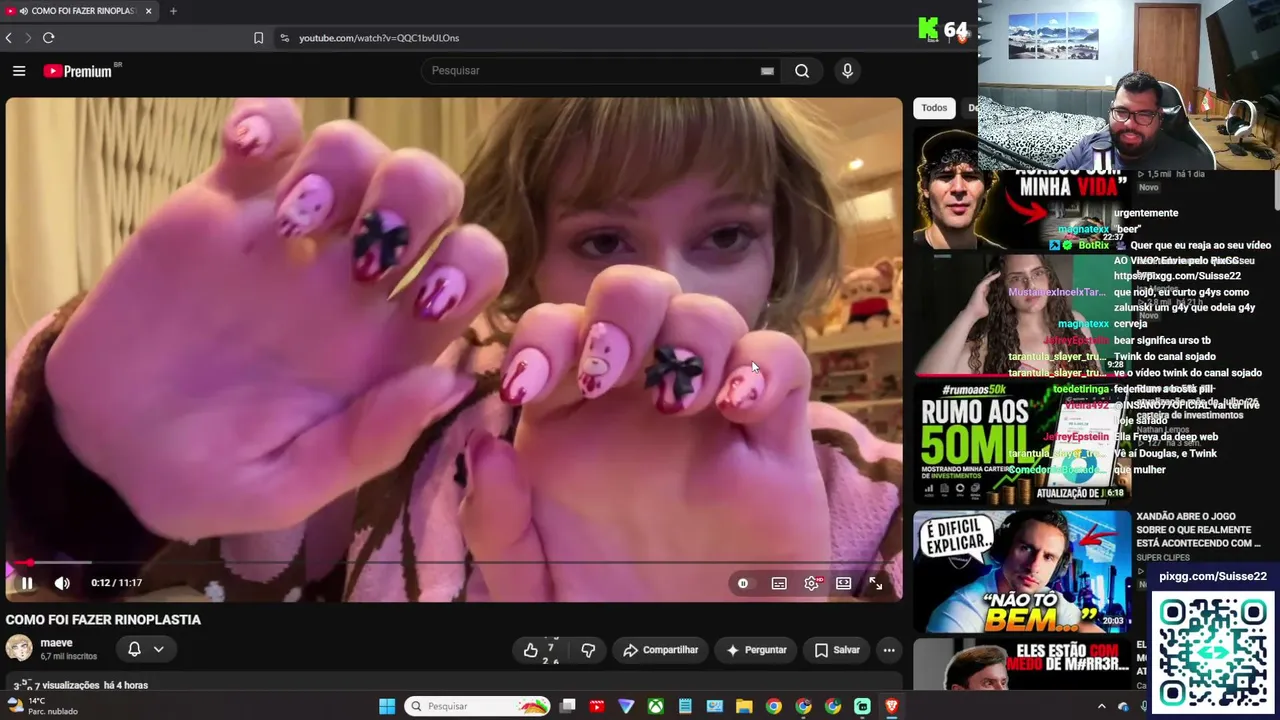View site information for youtube.com

[284, 38]
